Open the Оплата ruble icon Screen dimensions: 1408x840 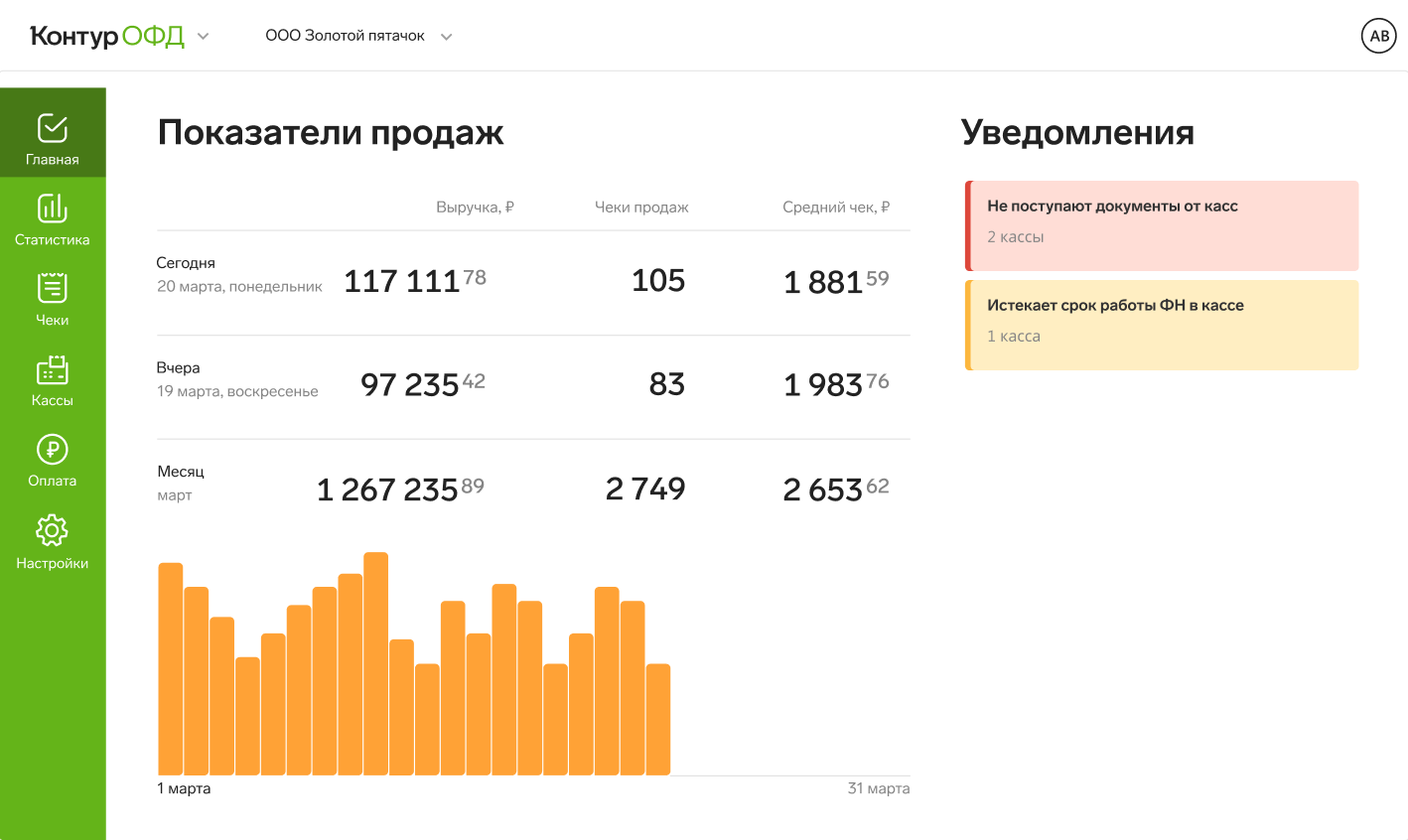pyautogui.click(x=53, y=450)
